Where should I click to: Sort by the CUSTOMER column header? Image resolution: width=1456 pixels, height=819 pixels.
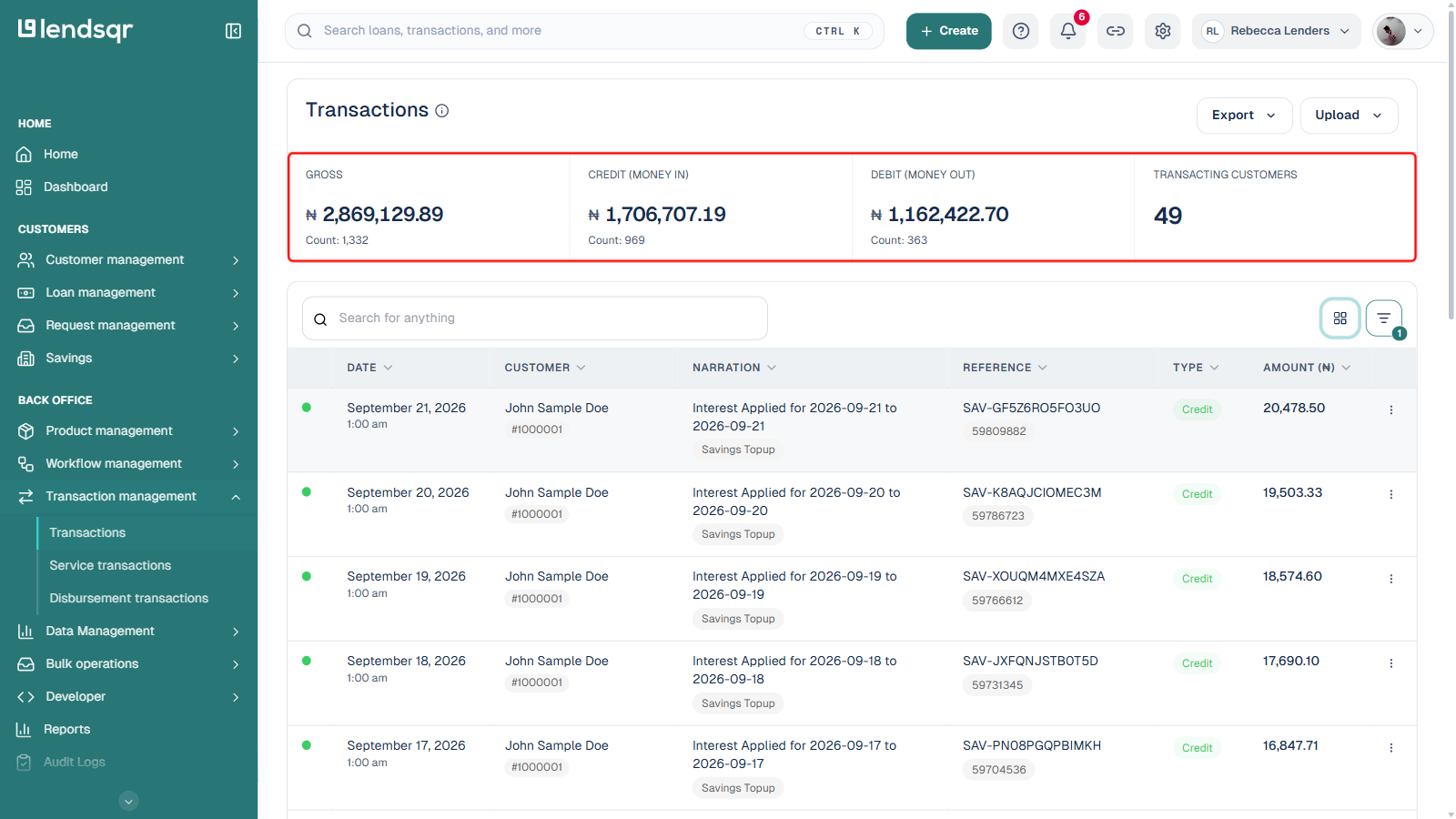545,368
